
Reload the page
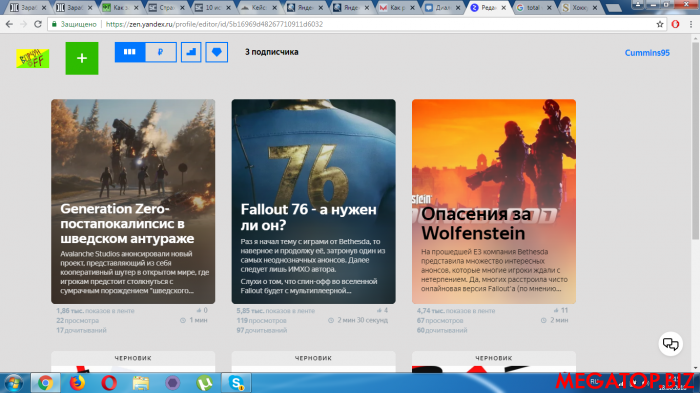coord(38,24)
